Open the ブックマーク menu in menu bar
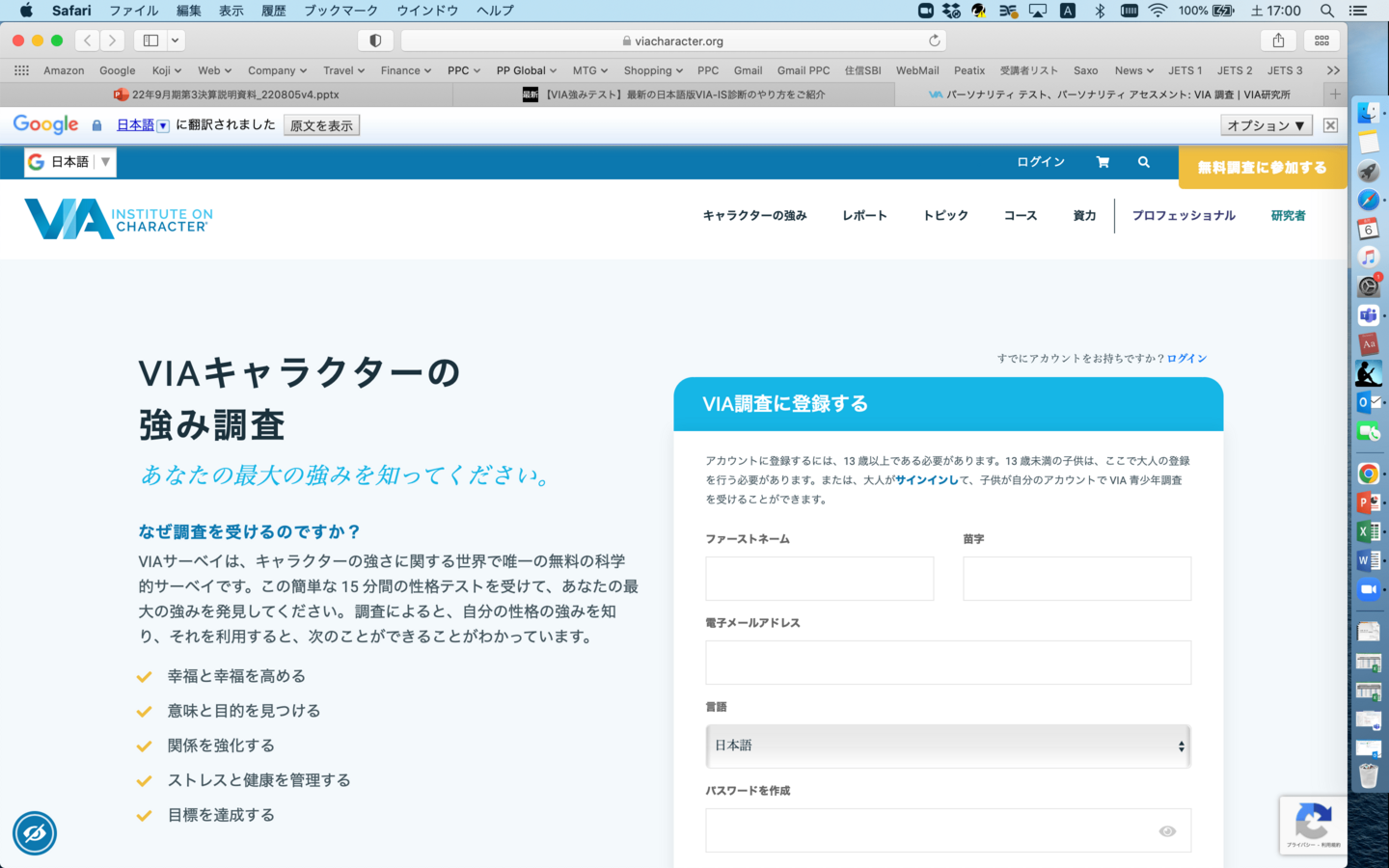 coord(340,11)
